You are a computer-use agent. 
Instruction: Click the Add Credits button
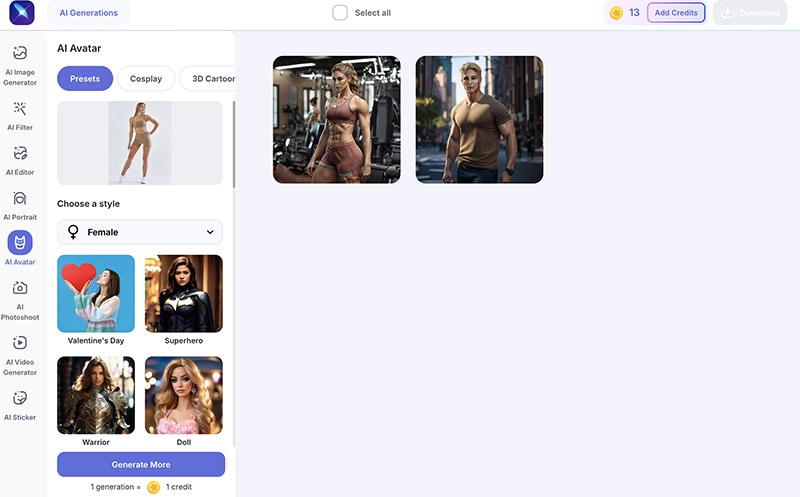[x=676, y=13]
